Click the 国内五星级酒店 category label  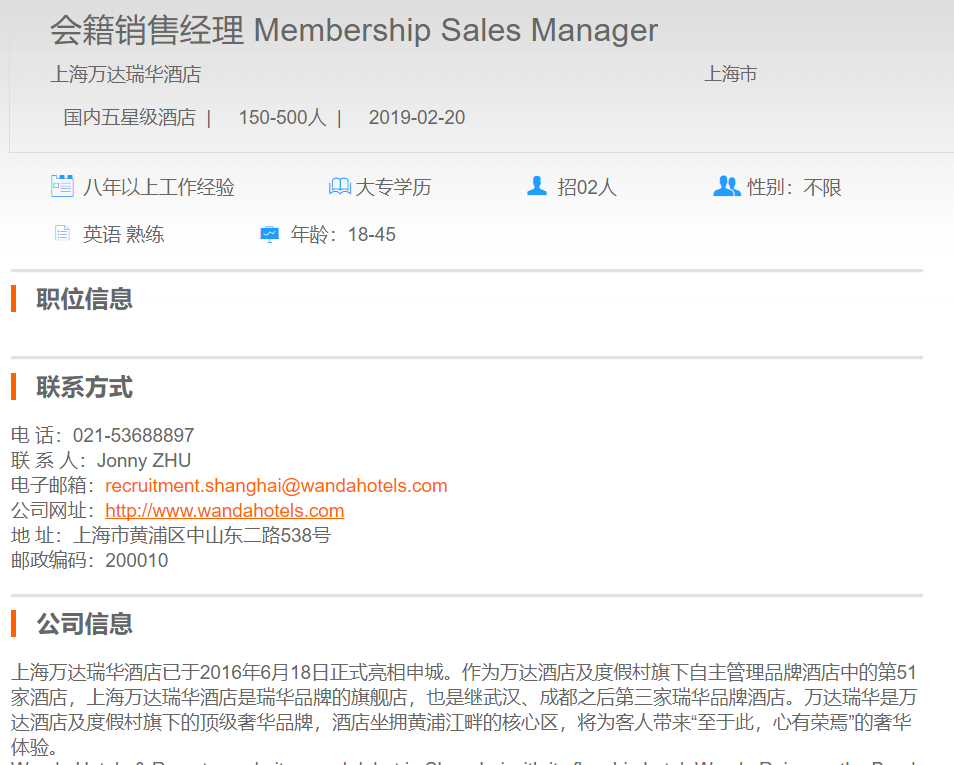point(130,118)
